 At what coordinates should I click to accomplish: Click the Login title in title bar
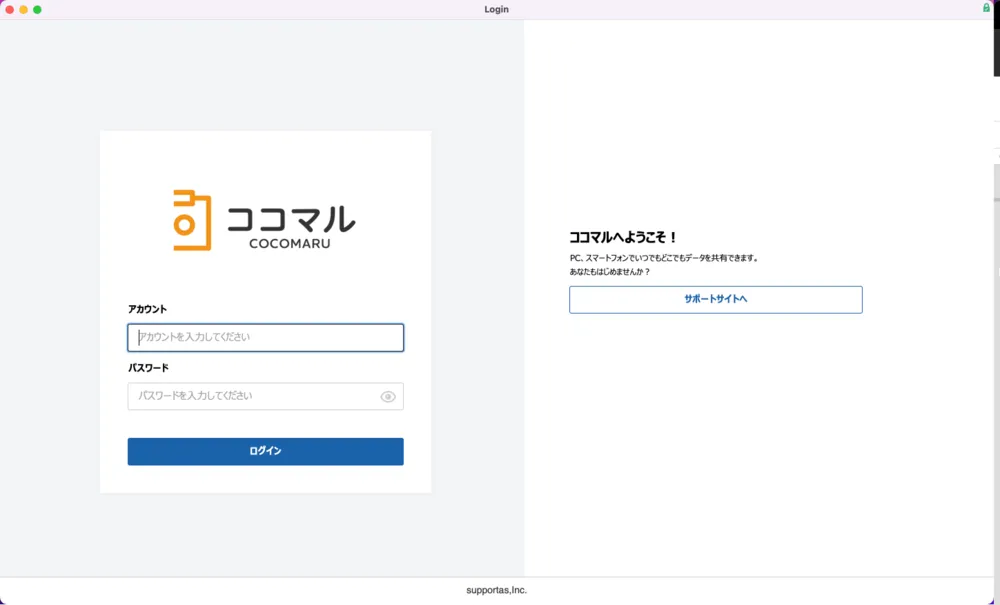tap(496, 9)
